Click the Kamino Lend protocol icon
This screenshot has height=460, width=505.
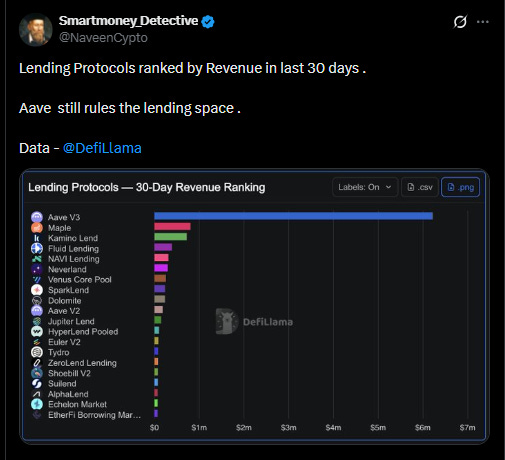tap(37, 238)
